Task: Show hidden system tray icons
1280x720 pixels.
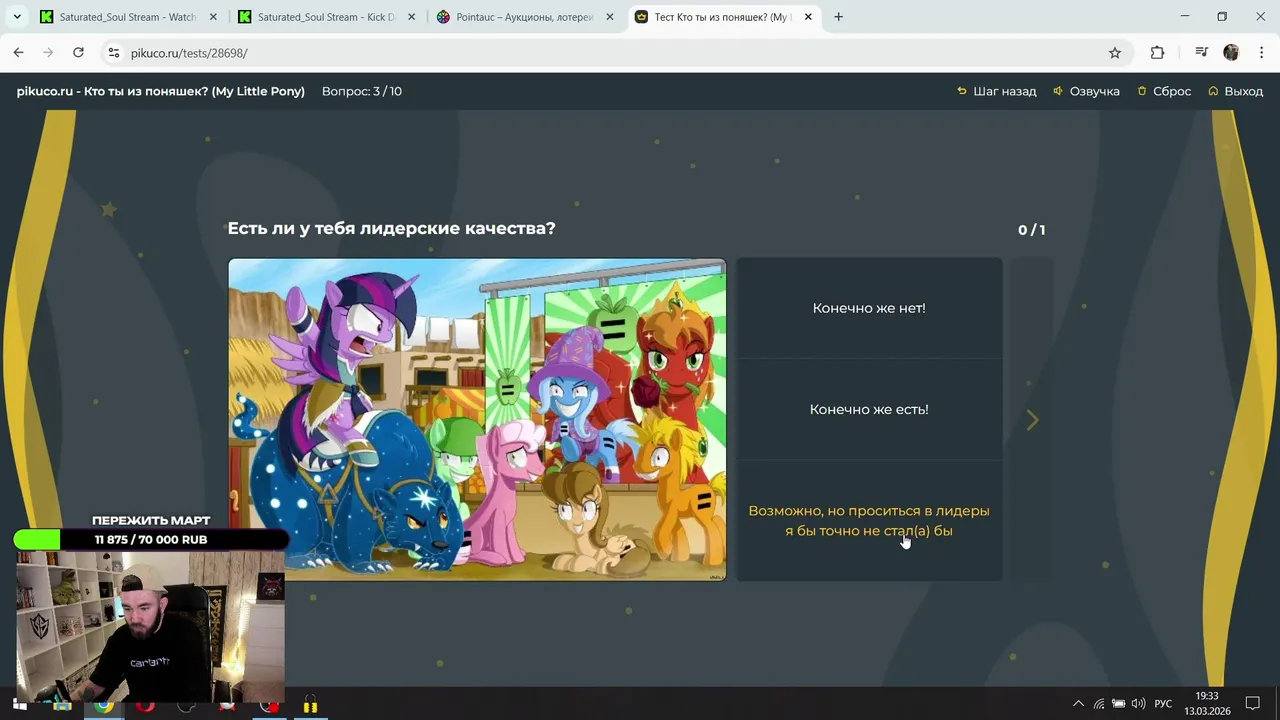Action: click(x=1078, y=704)
